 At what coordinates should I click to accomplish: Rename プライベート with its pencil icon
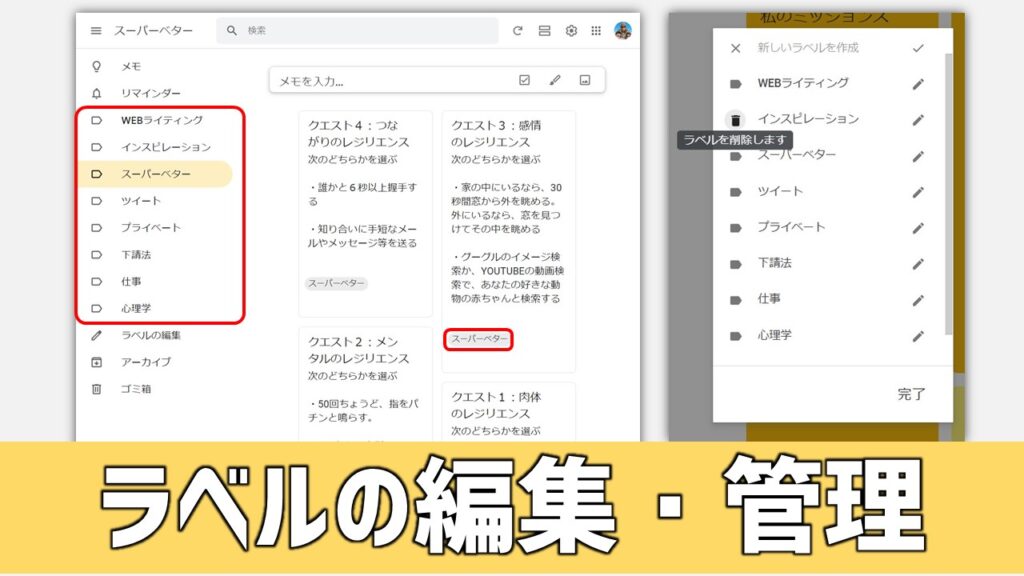point(918,229)
